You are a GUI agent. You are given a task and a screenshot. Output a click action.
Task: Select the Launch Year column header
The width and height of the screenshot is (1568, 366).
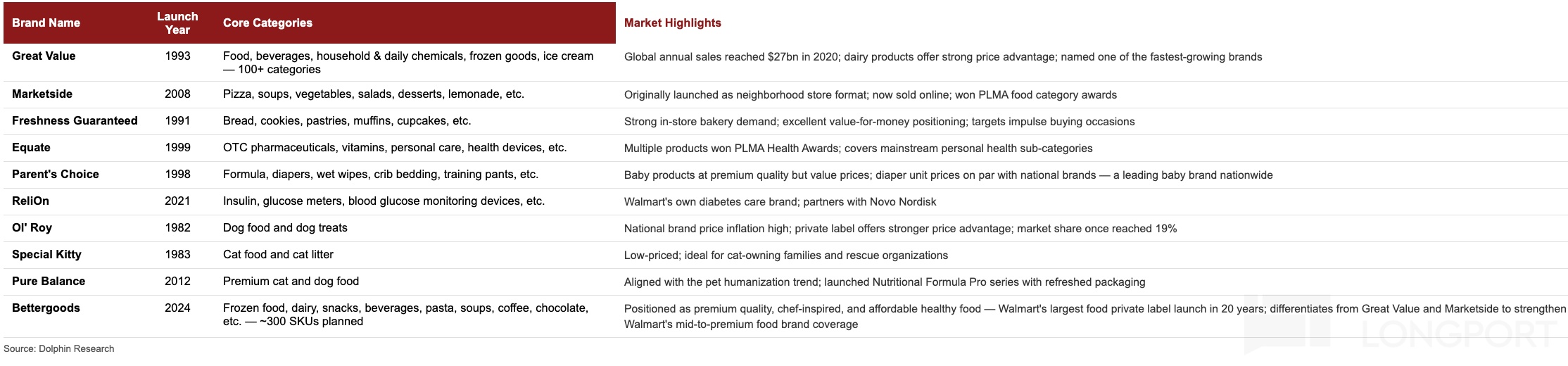click(x=177, y=23)
